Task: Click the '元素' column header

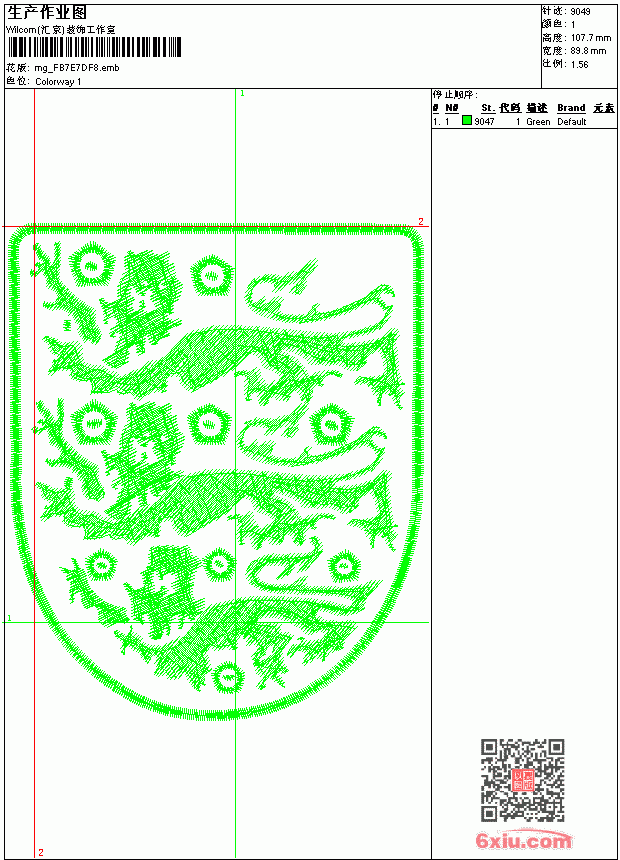Action: tap(604, 108)
